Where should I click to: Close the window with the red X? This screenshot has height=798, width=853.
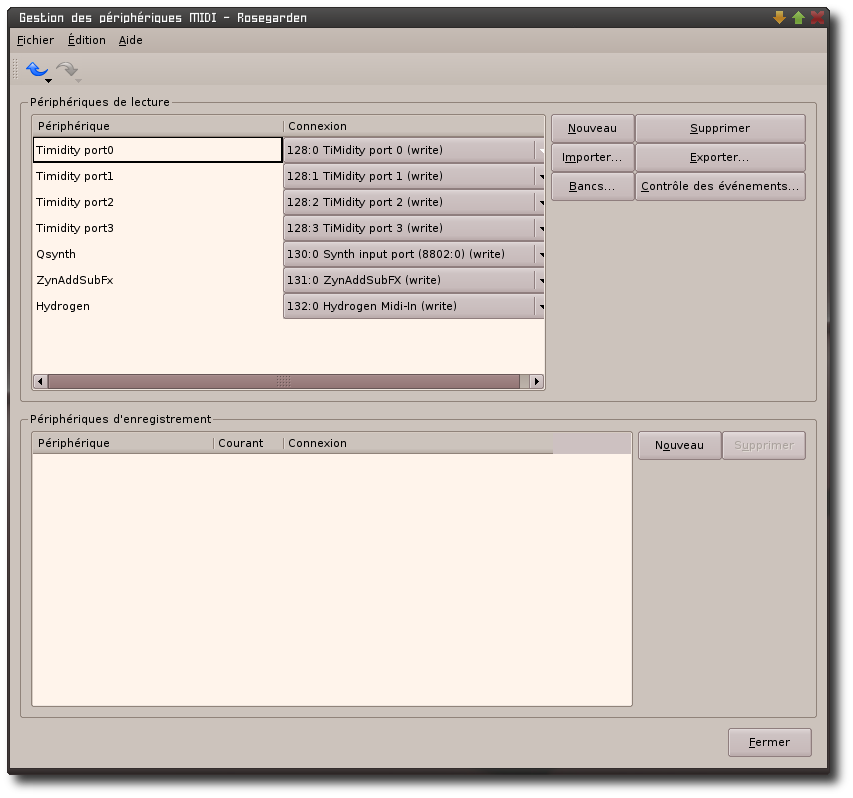817,17
